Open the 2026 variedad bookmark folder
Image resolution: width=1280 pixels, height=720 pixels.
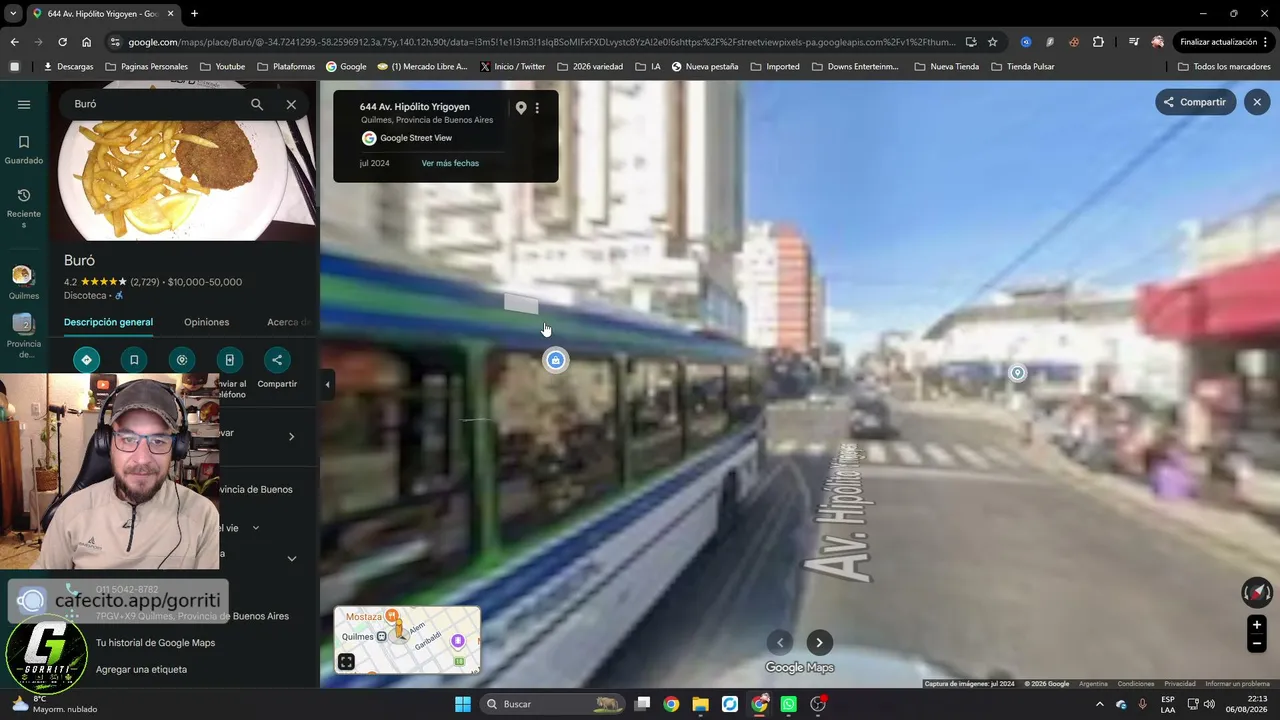(589, 67)
